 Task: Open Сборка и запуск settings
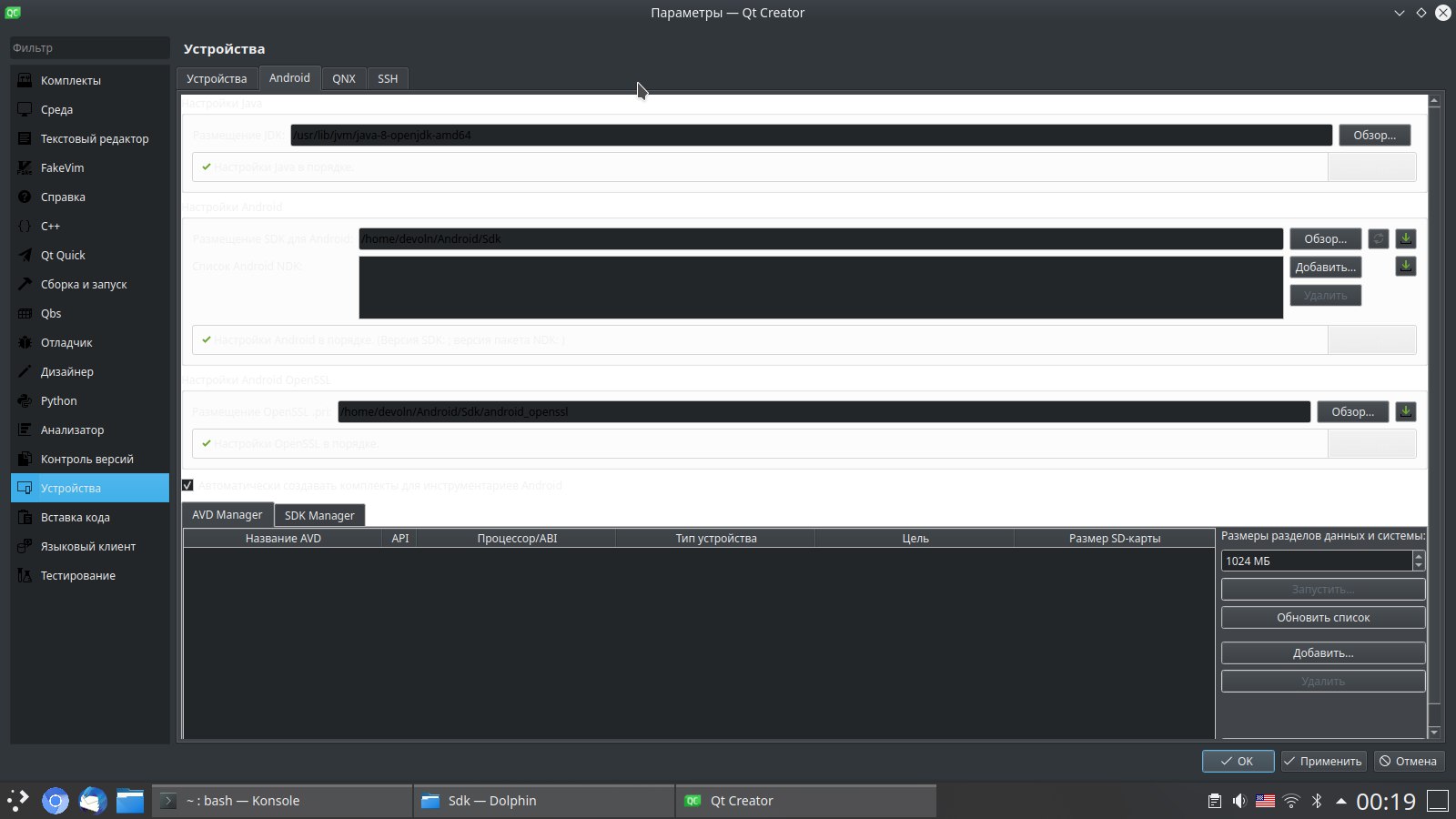coord(89,284)
